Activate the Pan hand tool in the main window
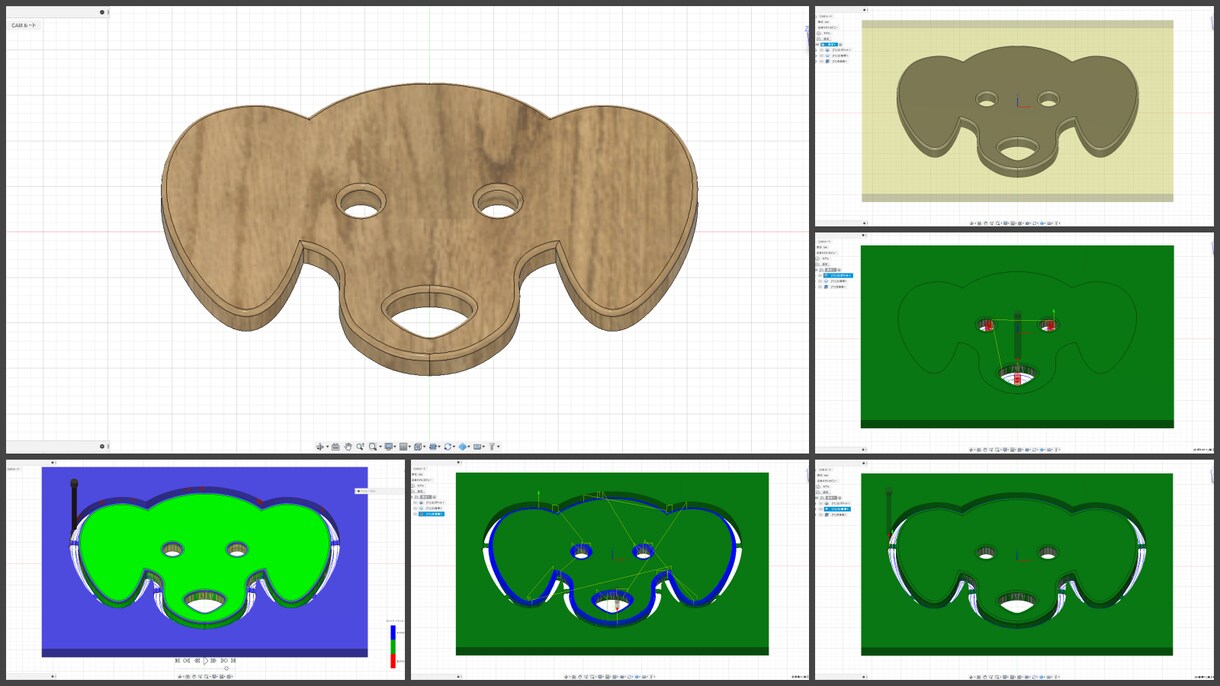The image size is (1220, 686). [x=348, y=447]
